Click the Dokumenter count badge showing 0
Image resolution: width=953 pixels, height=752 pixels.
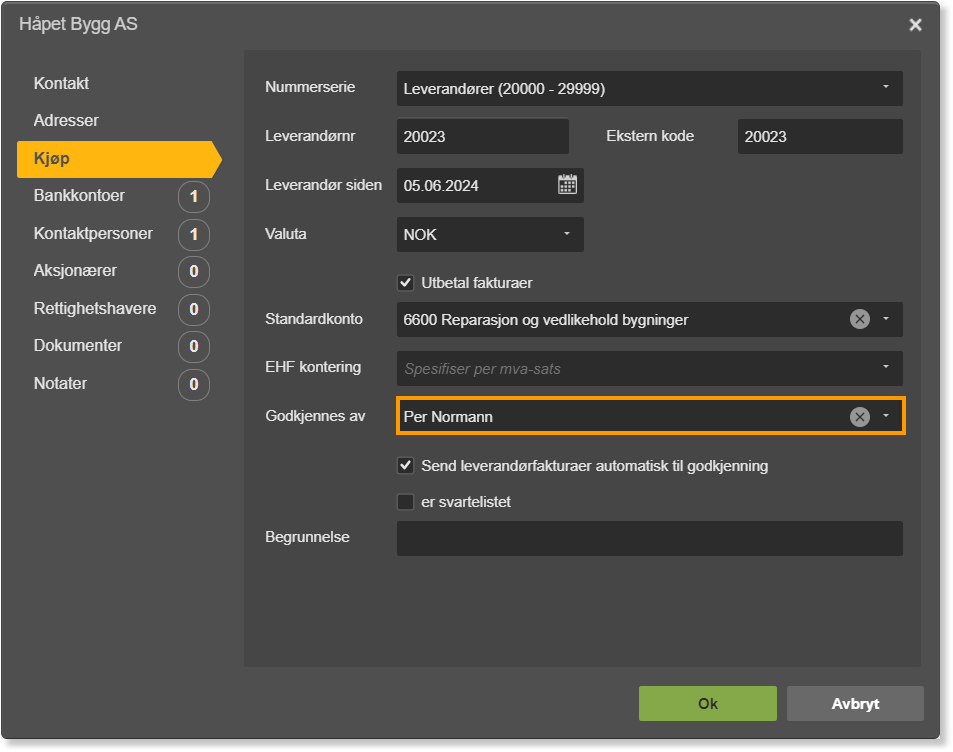click(194, 347)
